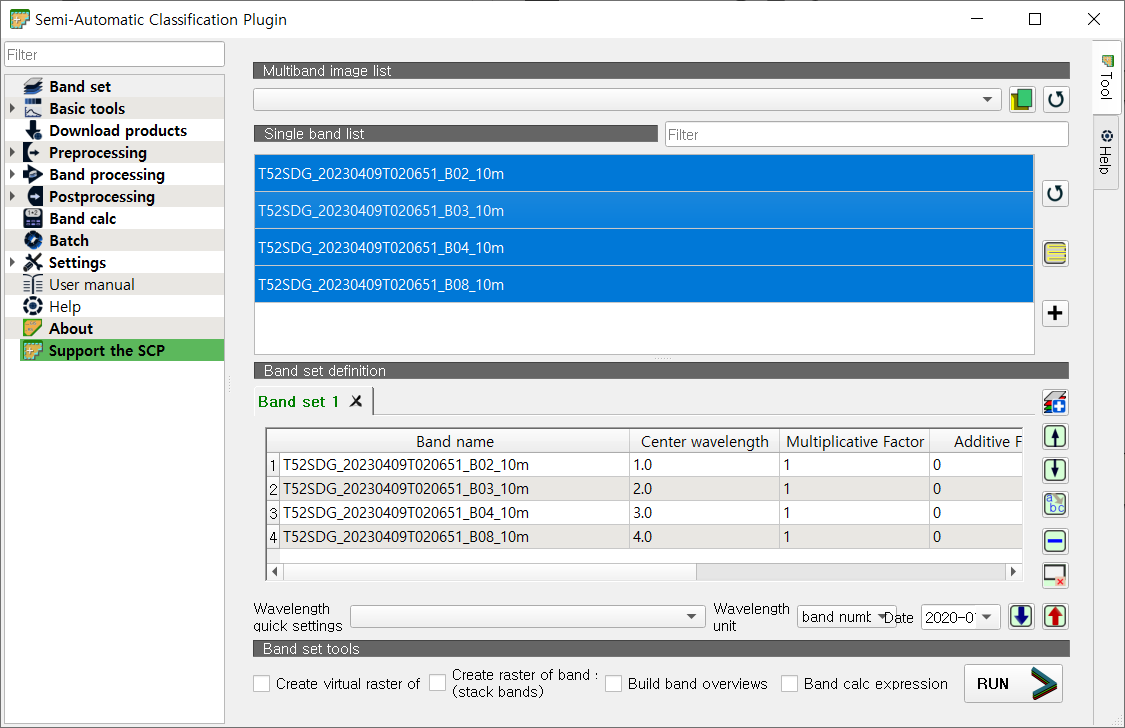Check Build band overviews option
This screenshot has width=1125, height=728.
click(613, 684)
